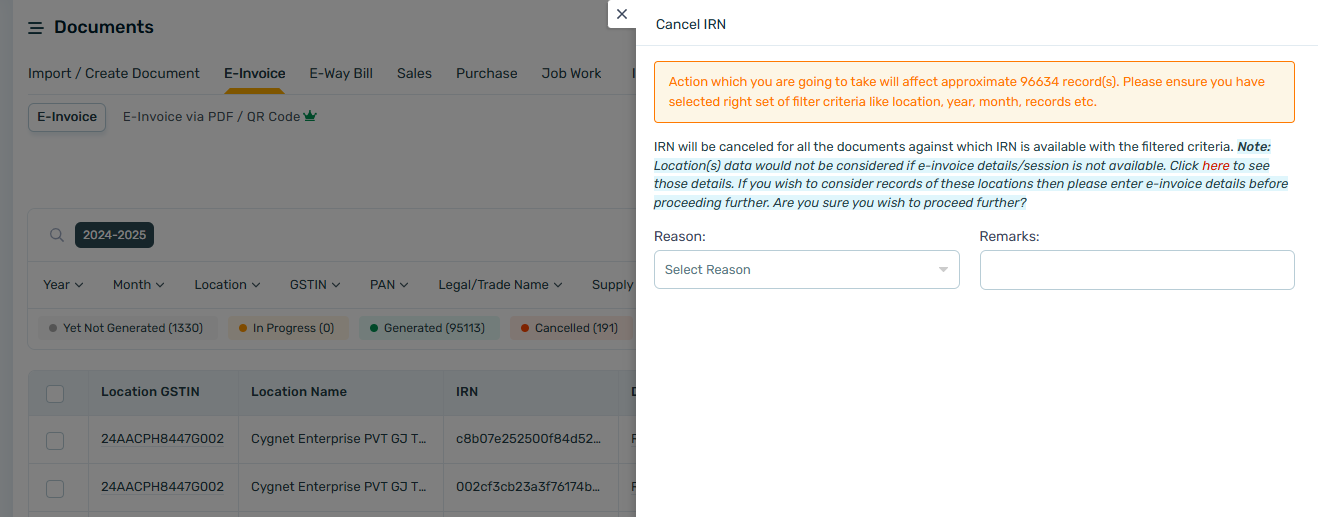Click the green crown premium icon
Image resolution: width=1318 pixels, height=517 pixels.
[310, 116]
